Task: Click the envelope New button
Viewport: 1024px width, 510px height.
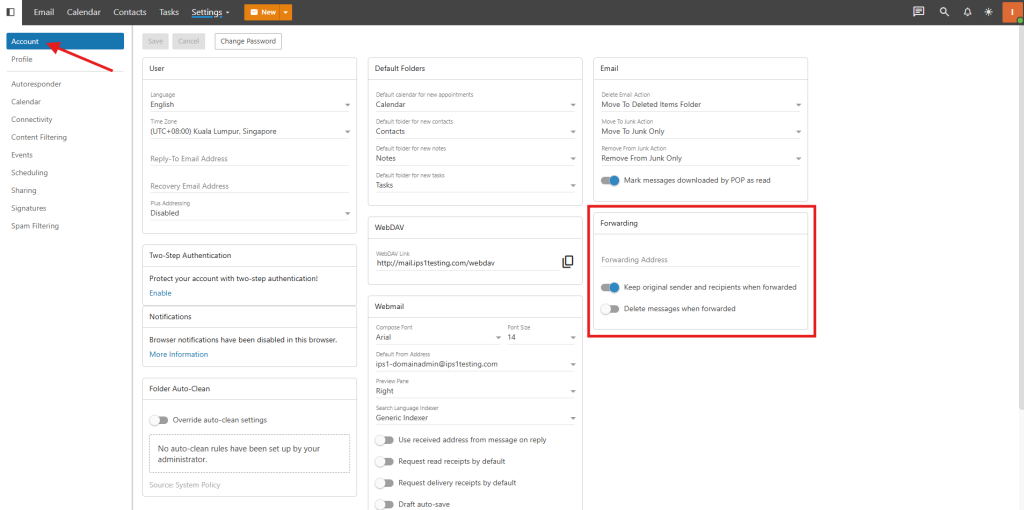Action: (263, 12)
